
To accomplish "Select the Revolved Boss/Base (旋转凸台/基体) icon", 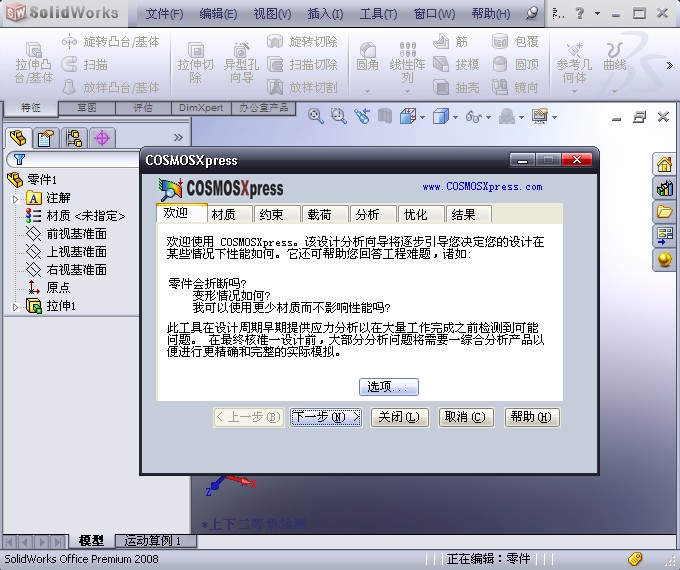I will click(x=69, y=42).
